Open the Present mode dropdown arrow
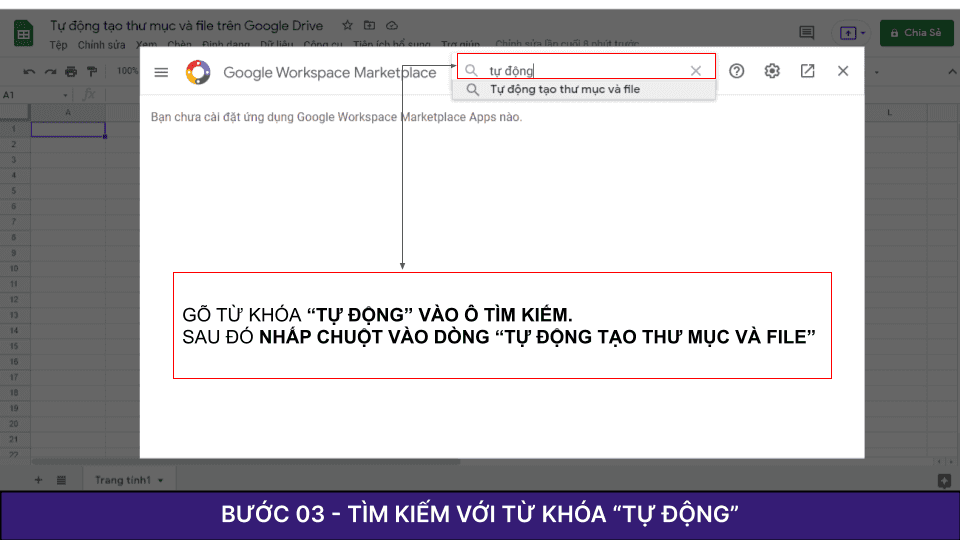Viewport: 960px width, 540px height. pyautogui.click(x=863, y=33)
